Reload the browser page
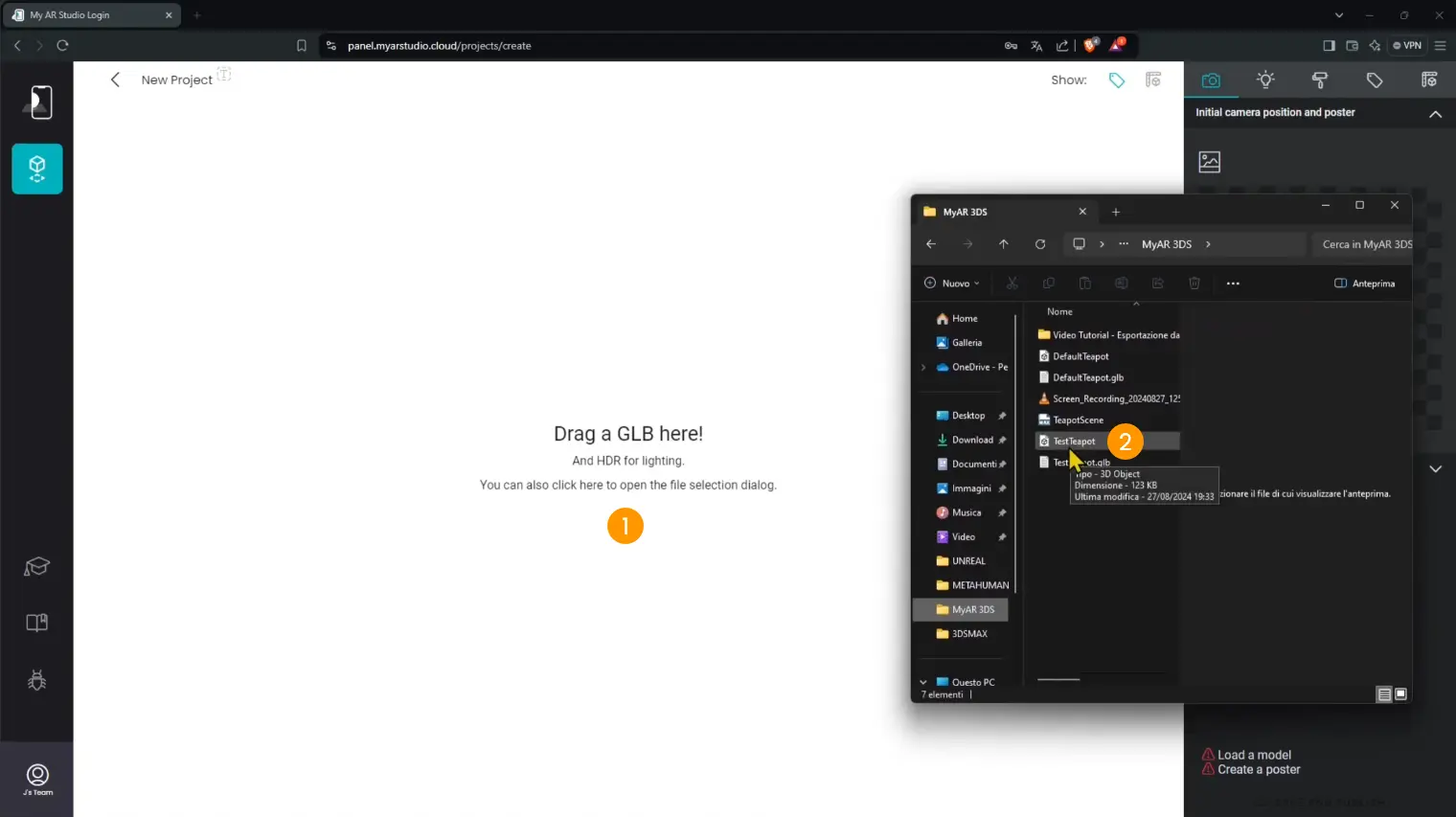Screen dimensions: 1456x817 pos(62,45)
